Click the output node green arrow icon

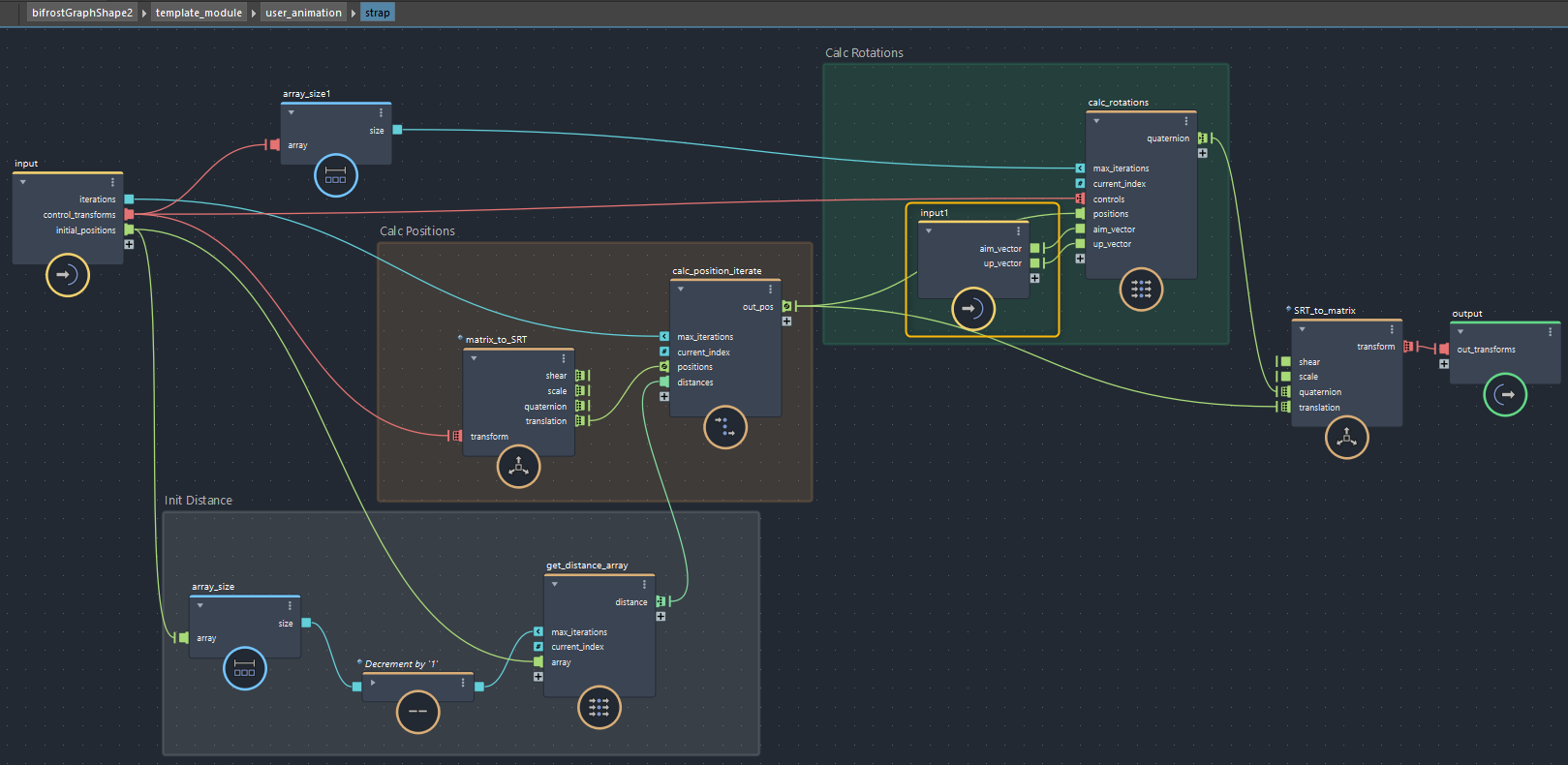click(x=1505, y=394)
